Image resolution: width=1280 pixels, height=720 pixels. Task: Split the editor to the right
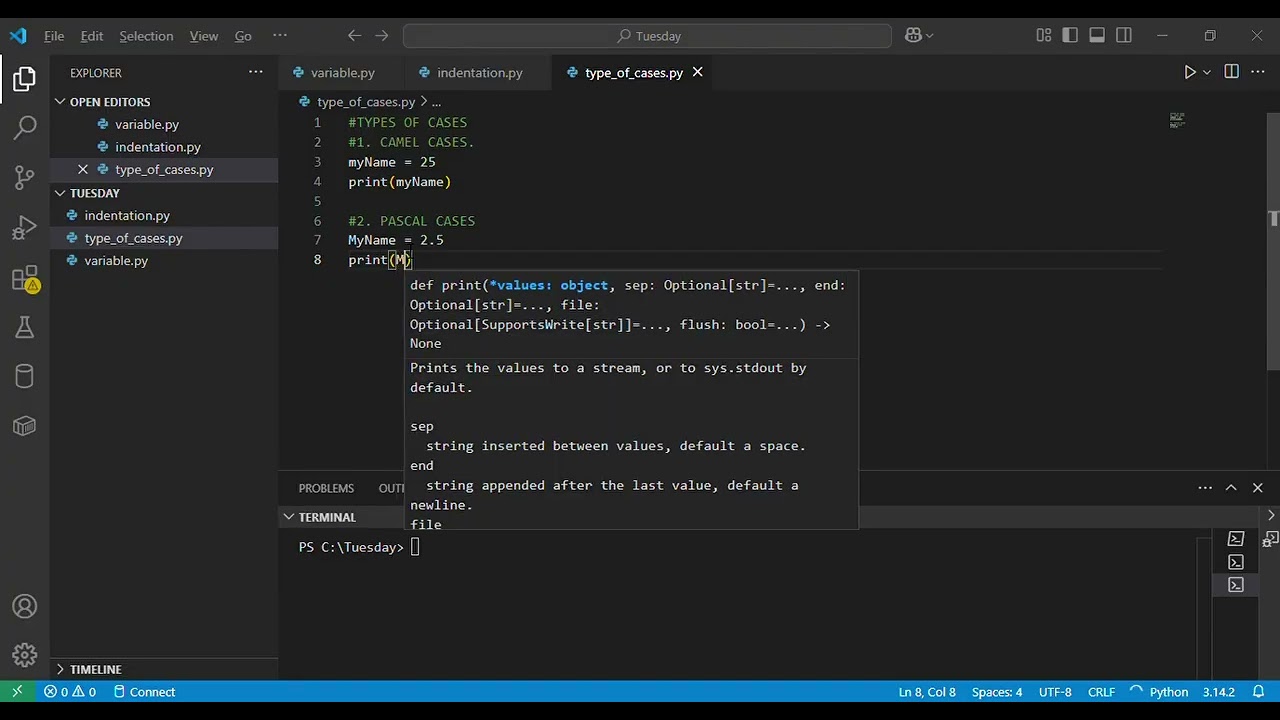[x=1231, y=72]
